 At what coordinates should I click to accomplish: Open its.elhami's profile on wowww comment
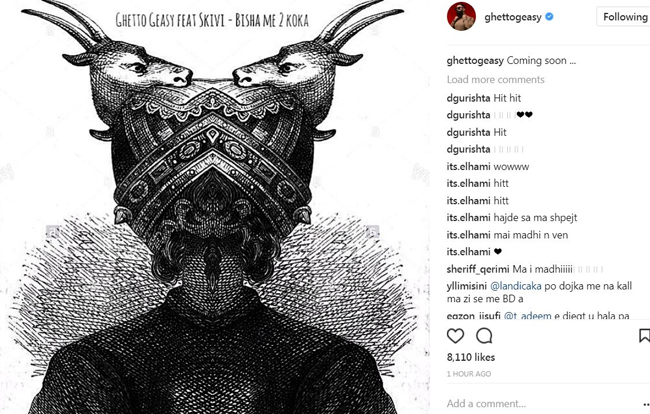click(x=468, y=167)
